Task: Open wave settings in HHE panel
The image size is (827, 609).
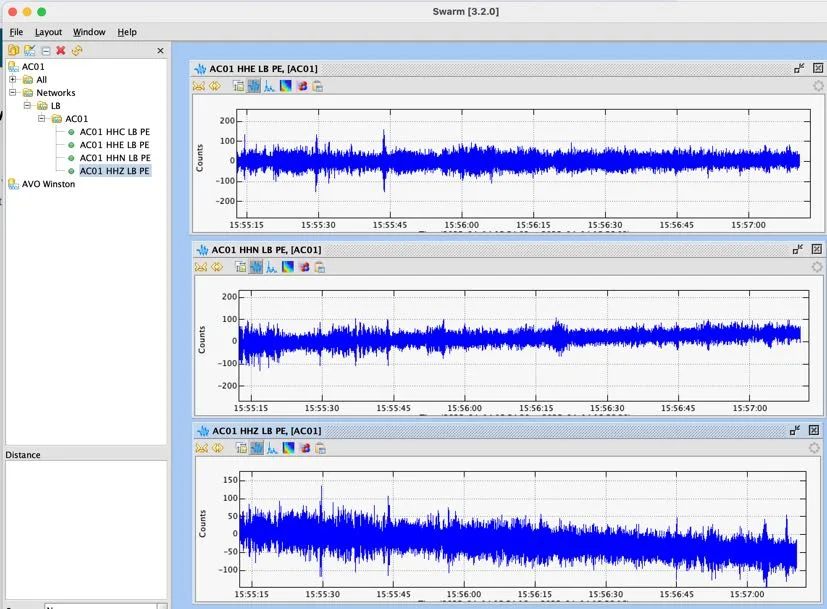Action: coord(238,86)
